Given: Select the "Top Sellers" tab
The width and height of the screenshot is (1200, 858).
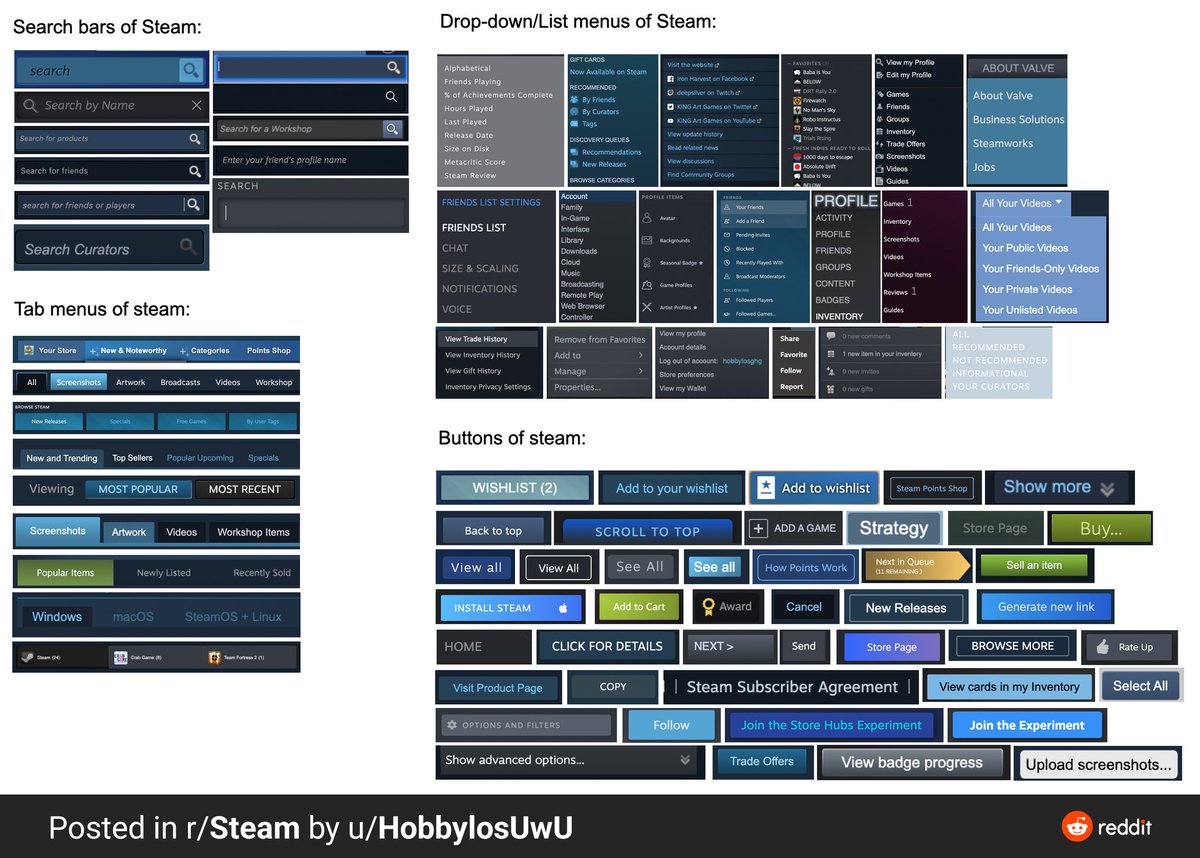Looking at the screenshot, I should click(132, 458).
